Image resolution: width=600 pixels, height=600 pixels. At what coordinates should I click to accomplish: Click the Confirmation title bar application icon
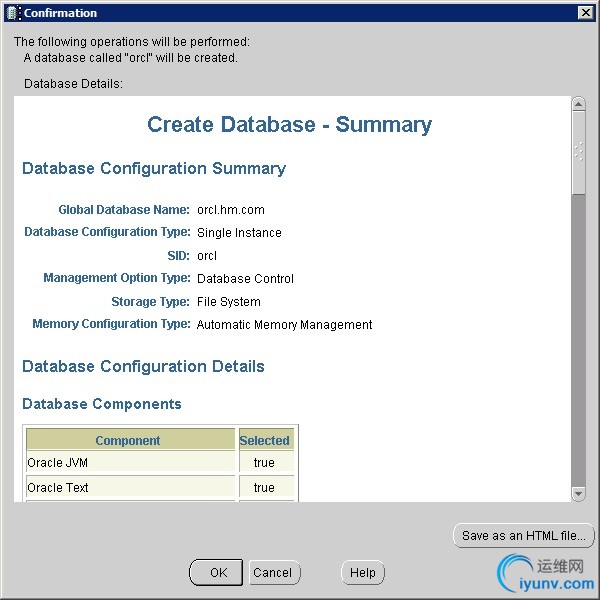[13, 13]
